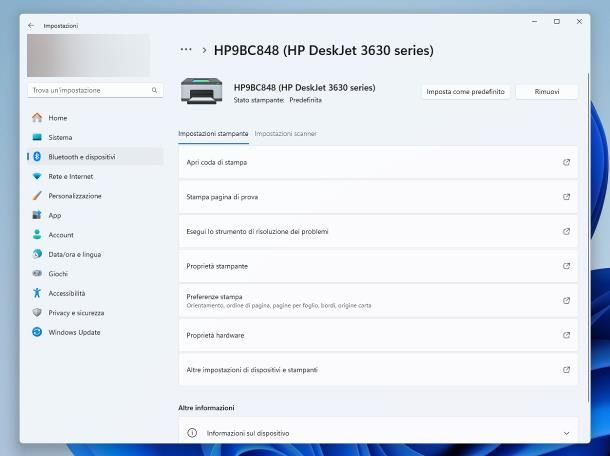
Task: Click external link icon for Stampa pagina di prova
Action: tap(566, 197)
